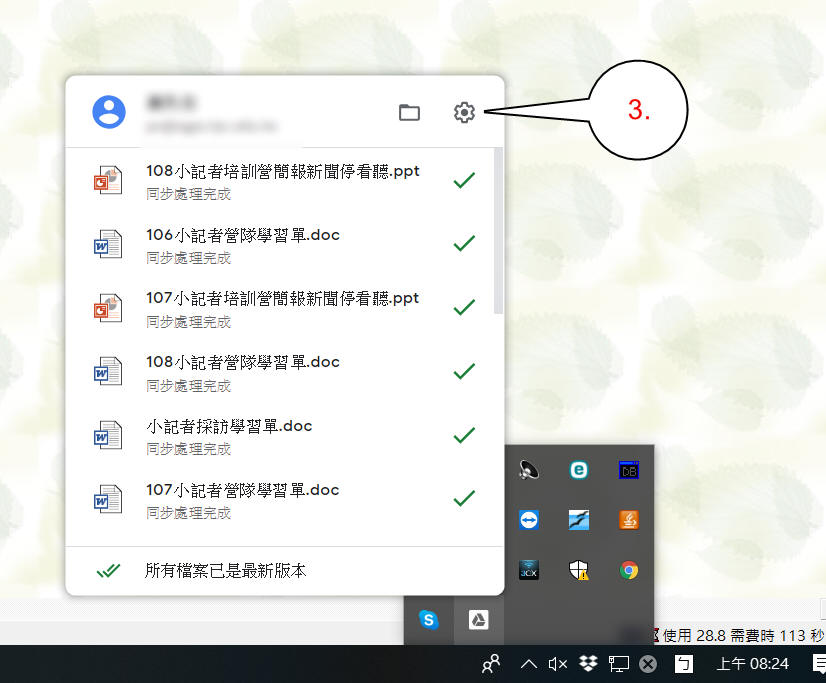Screen dimensions: 826x683
Task: Click sync checkmark for 107小記者營隊學習單.doc
Action: click(x=464, y=498)
